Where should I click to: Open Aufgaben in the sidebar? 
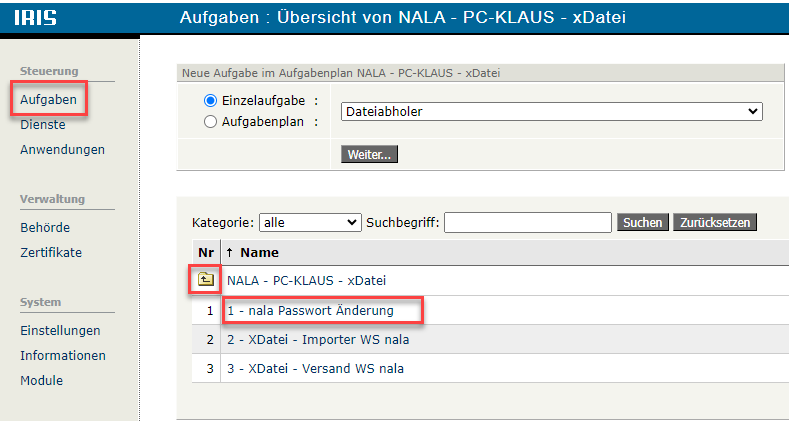tap(48, 100)
